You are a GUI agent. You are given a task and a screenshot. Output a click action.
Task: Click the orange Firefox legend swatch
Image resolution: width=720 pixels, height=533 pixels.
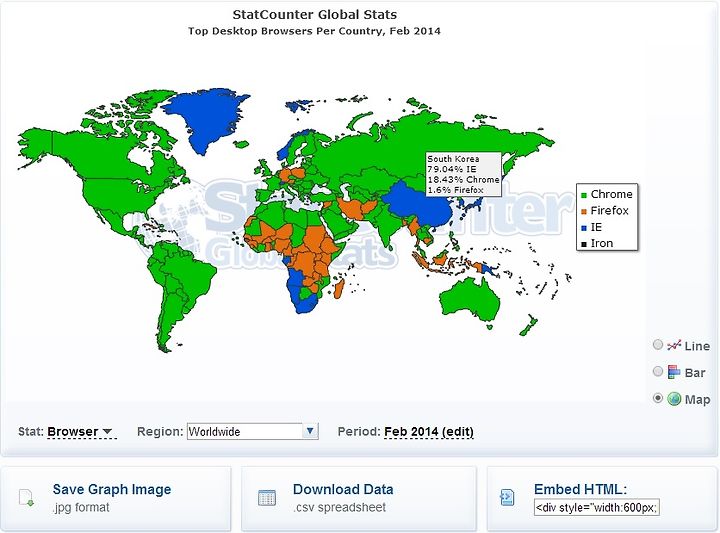pos(584,212)
